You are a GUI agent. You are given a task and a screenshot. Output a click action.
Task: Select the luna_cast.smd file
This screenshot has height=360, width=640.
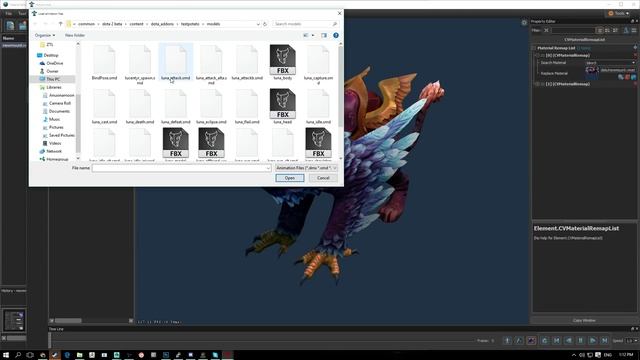(x=104, y=106)
